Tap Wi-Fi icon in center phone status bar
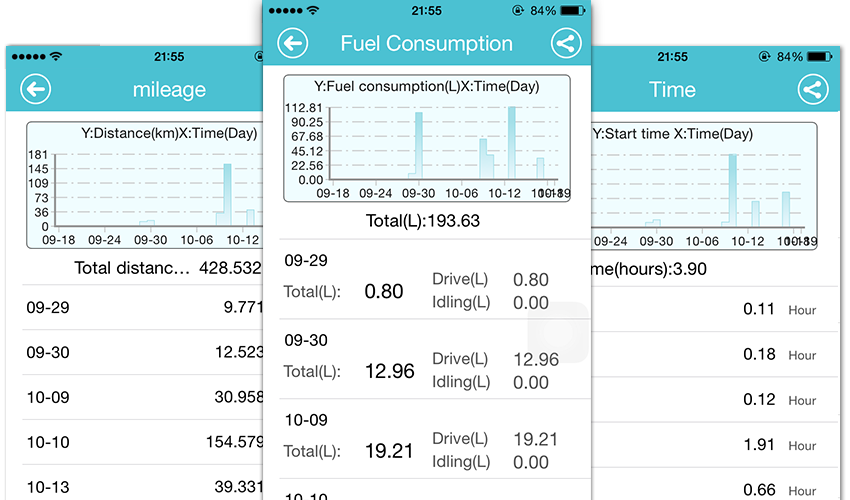The width and height of the screenshot is (850, 500). [314, 10]
